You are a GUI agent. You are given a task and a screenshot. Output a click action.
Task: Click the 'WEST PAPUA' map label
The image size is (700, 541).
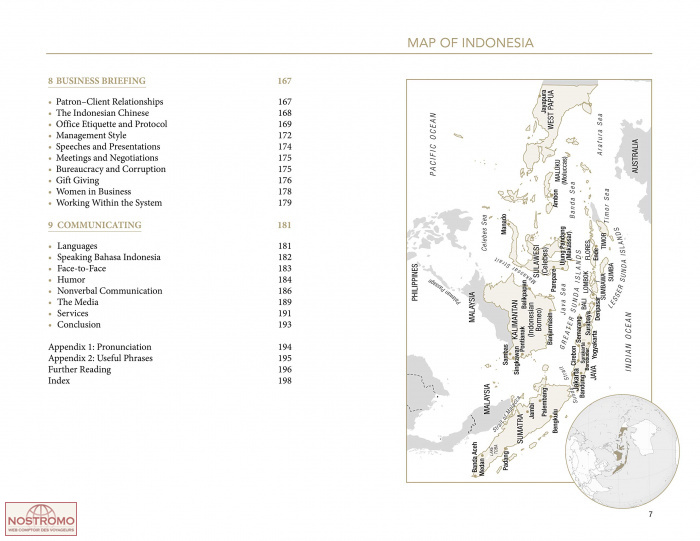tap(551, 110)
